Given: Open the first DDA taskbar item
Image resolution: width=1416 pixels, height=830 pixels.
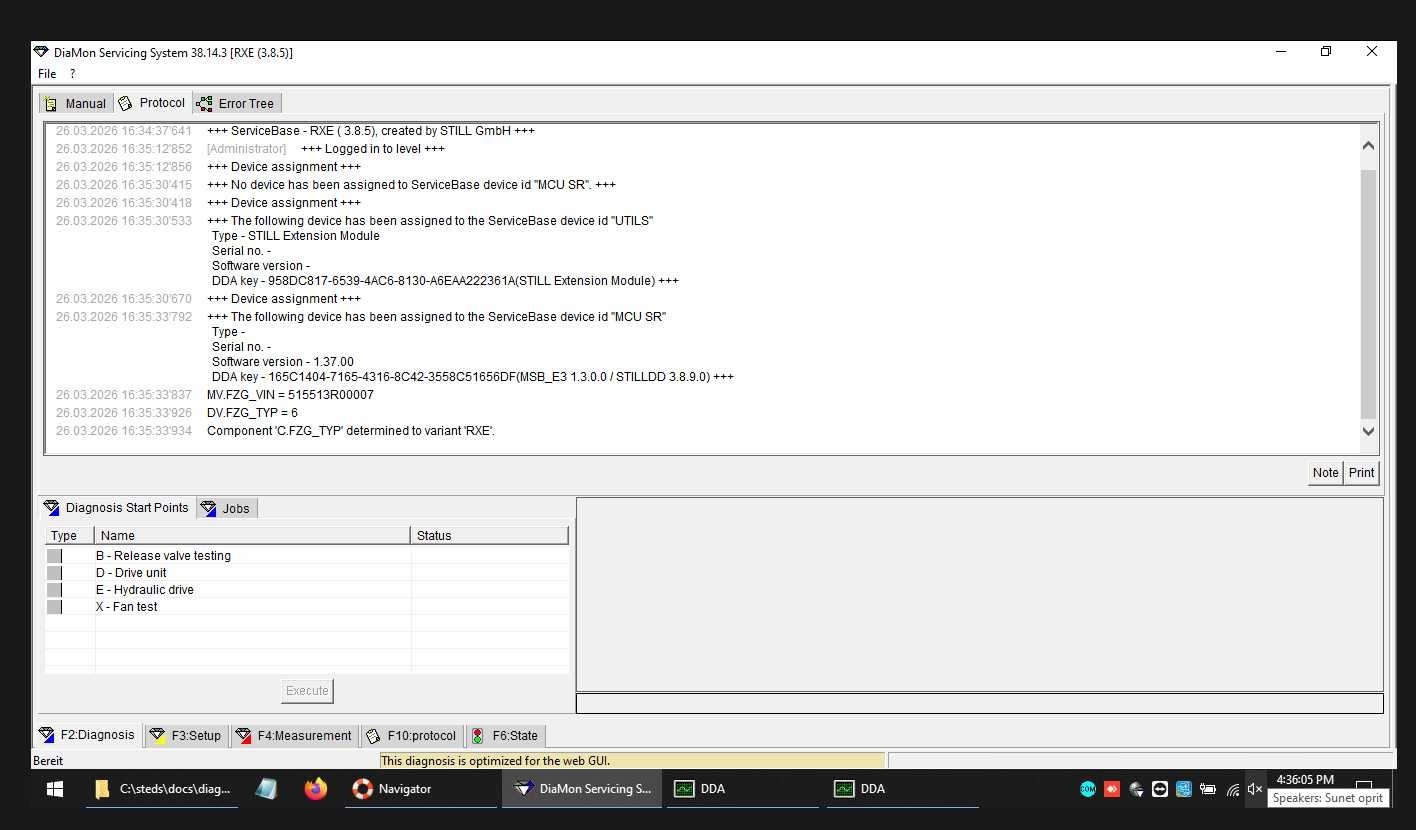Looking at the screenshot, I should tap(745, 789).
